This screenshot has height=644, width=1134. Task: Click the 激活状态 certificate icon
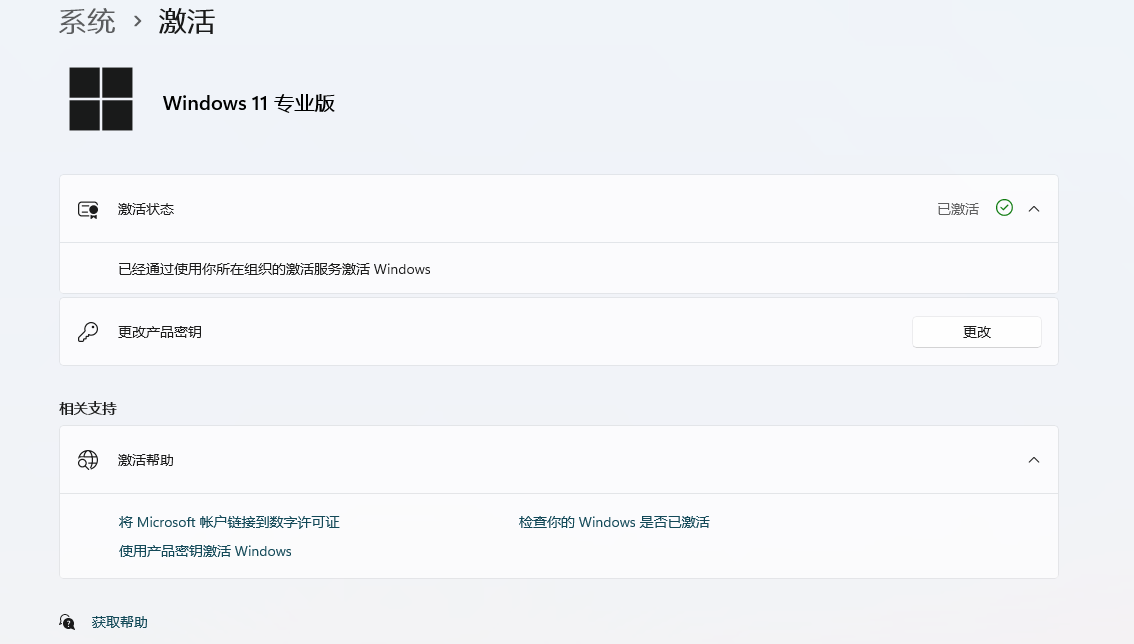(88, 209)
